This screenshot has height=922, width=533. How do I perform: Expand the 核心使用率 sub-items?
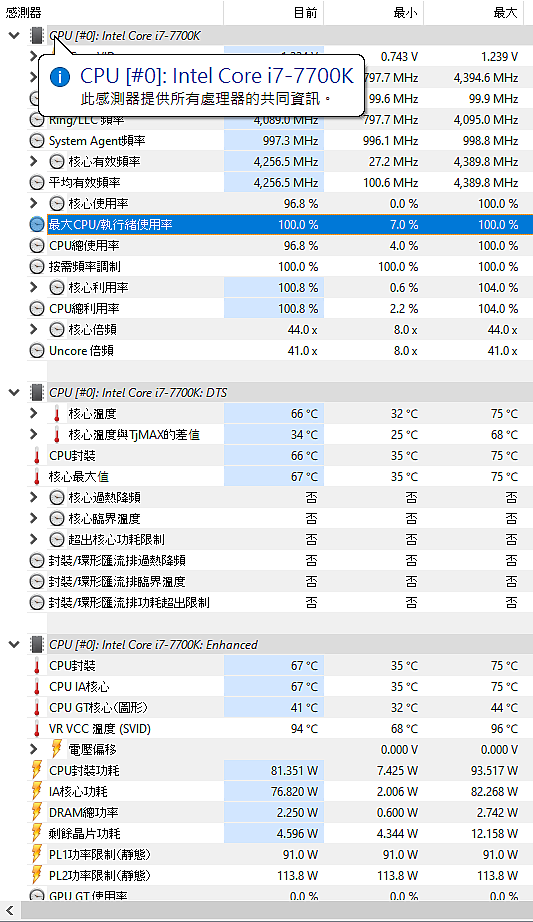click(34, 203)
